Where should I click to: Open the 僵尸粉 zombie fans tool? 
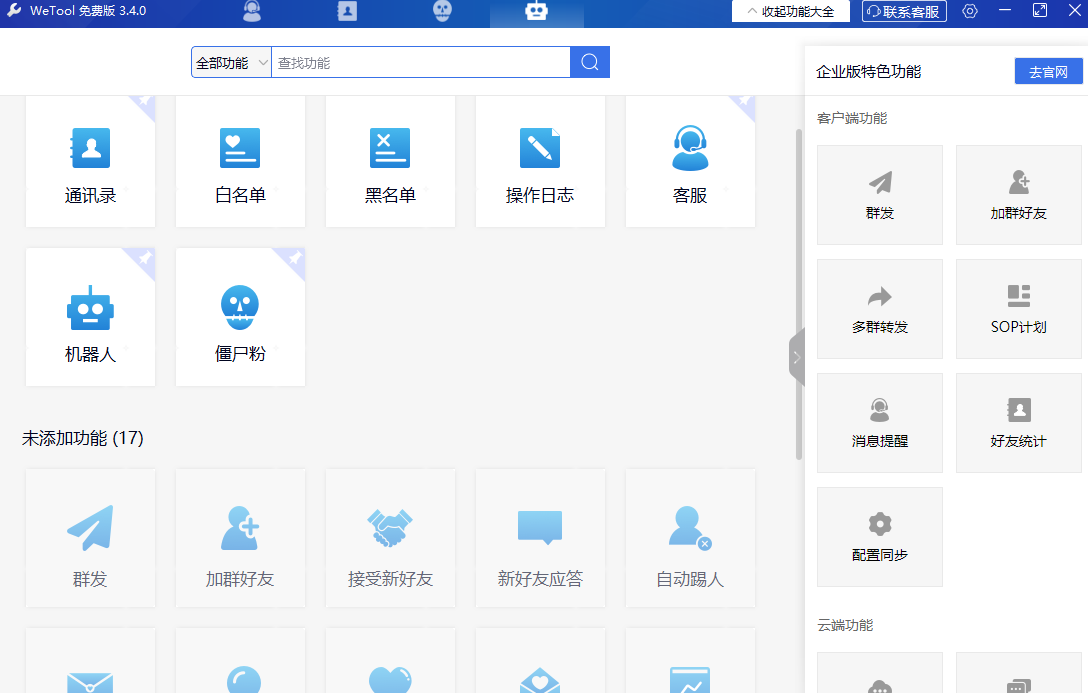point(240,322)
